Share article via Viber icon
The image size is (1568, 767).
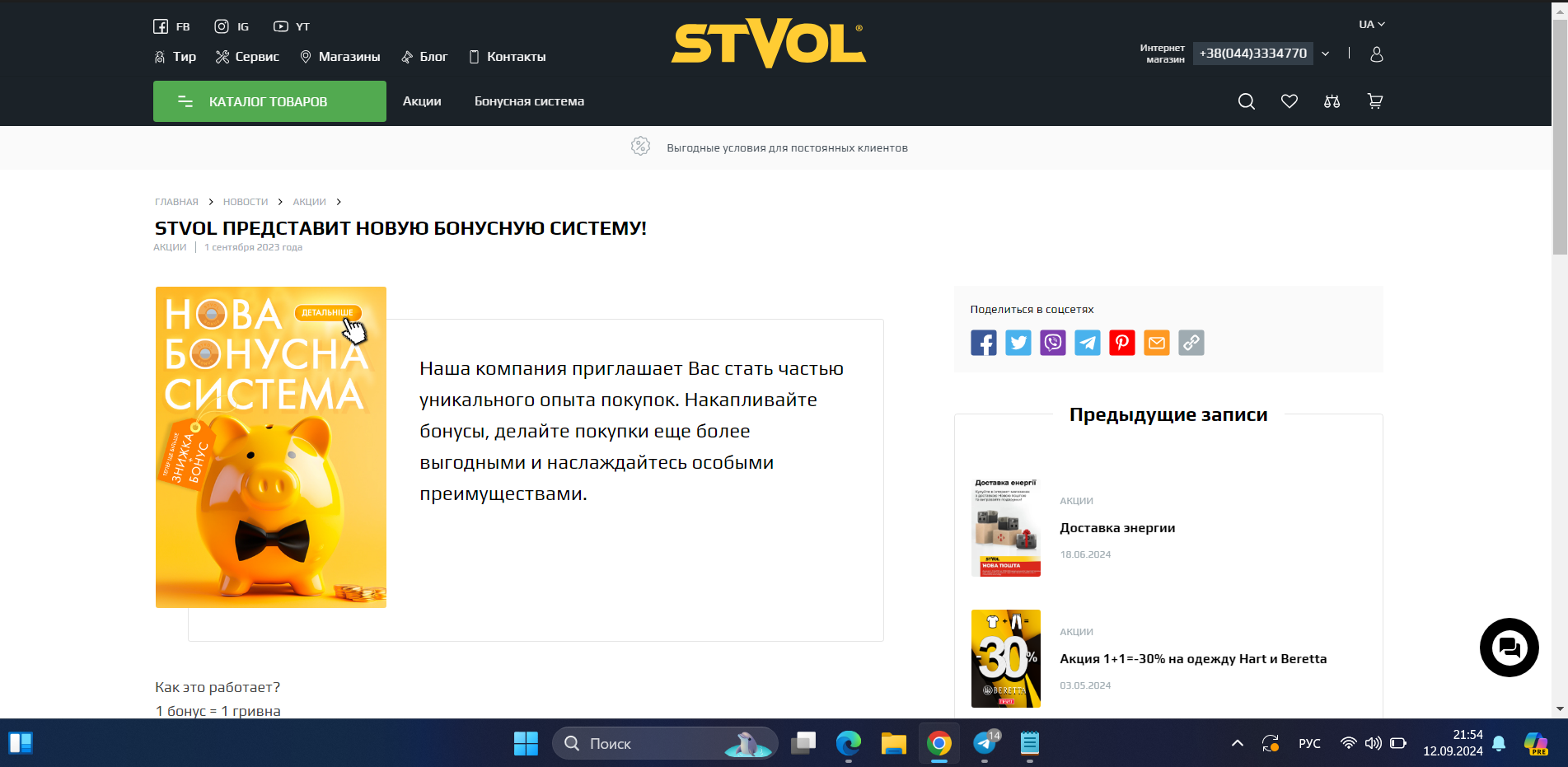1052,343
